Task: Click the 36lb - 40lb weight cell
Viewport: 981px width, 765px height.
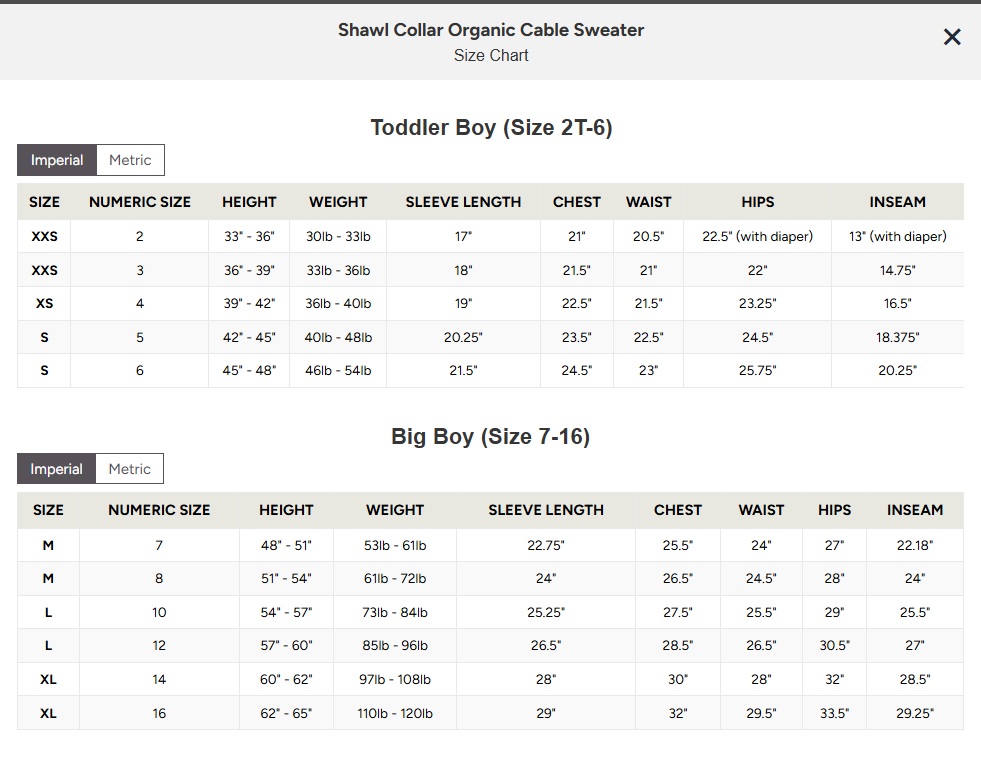Action: [x=338, y=303]
